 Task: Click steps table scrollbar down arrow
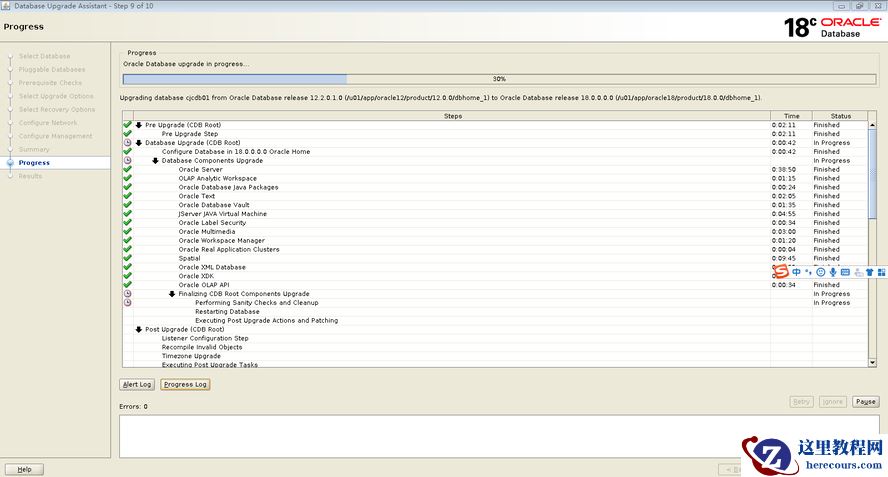pos(872,363)
